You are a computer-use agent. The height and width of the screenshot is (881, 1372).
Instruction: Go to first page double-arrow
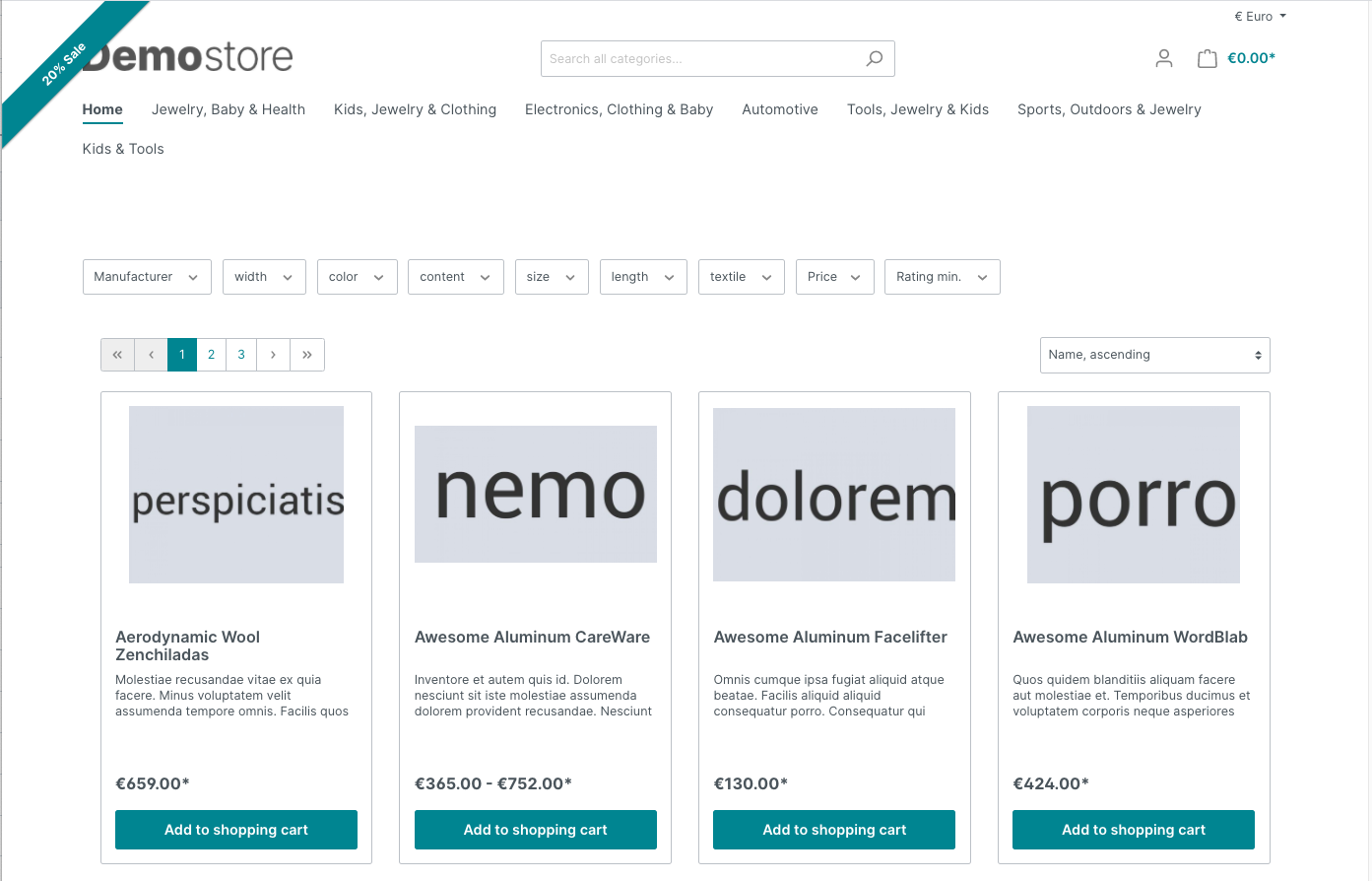117,355
